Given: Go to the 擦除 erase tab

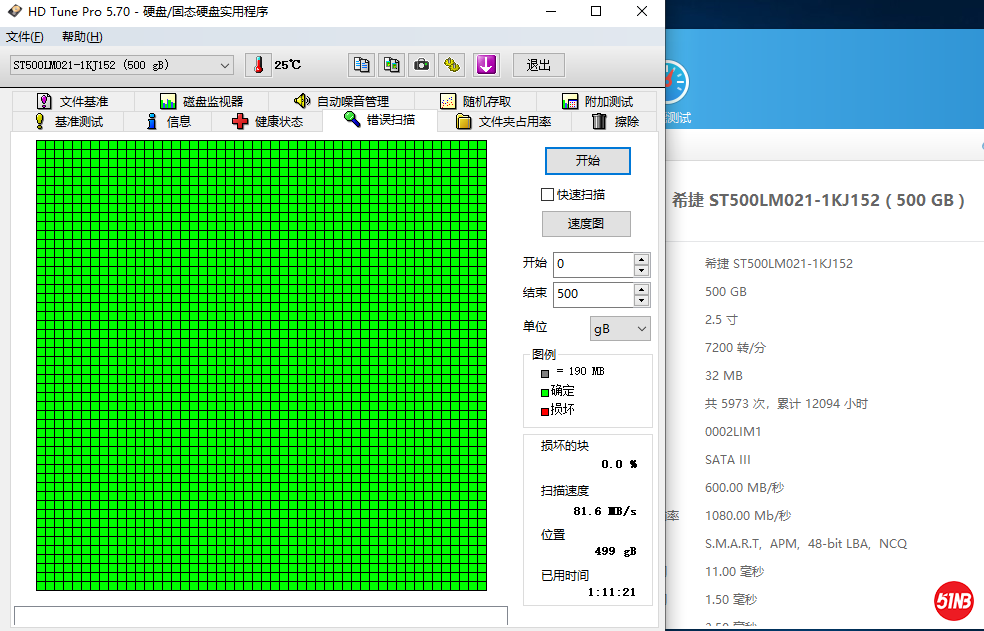Looking at the screenshot, I should click(615, 121).
